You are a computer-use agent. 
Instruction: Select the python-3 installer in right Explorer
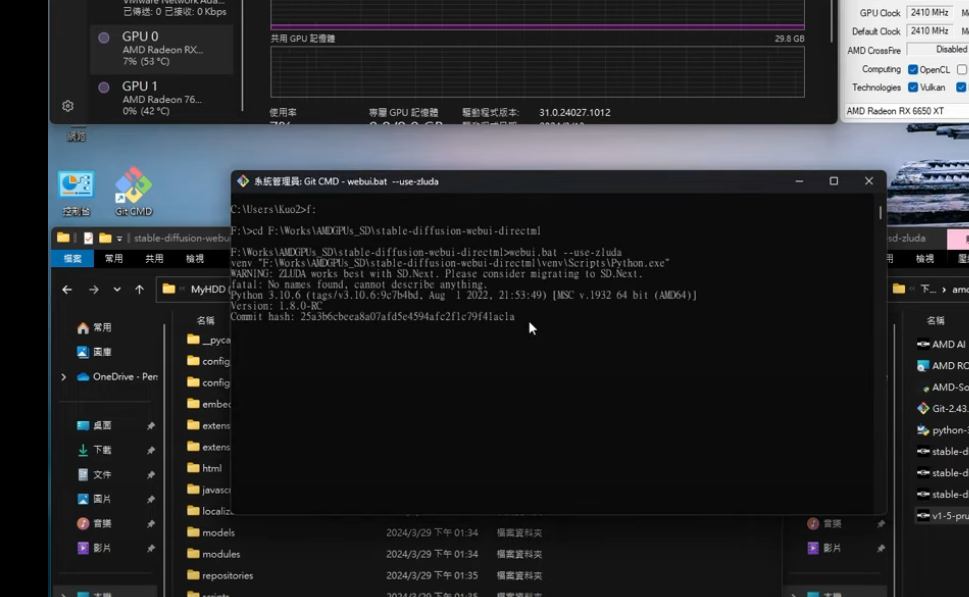[x=942, y=430]
